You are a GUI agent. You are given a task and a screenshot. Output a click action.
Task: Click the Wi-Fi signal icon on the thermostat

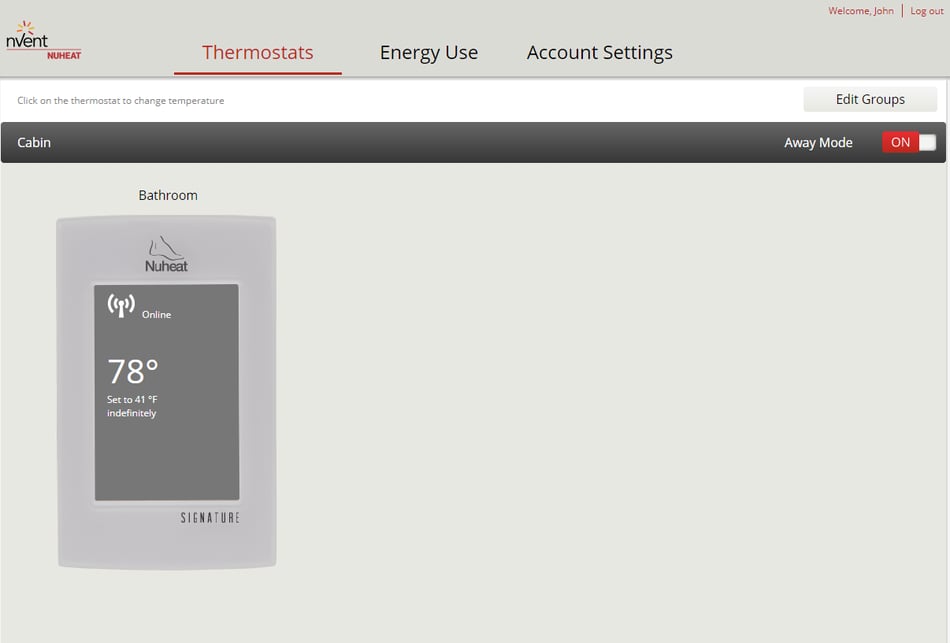pyautogui.click(x=121, y=306)
